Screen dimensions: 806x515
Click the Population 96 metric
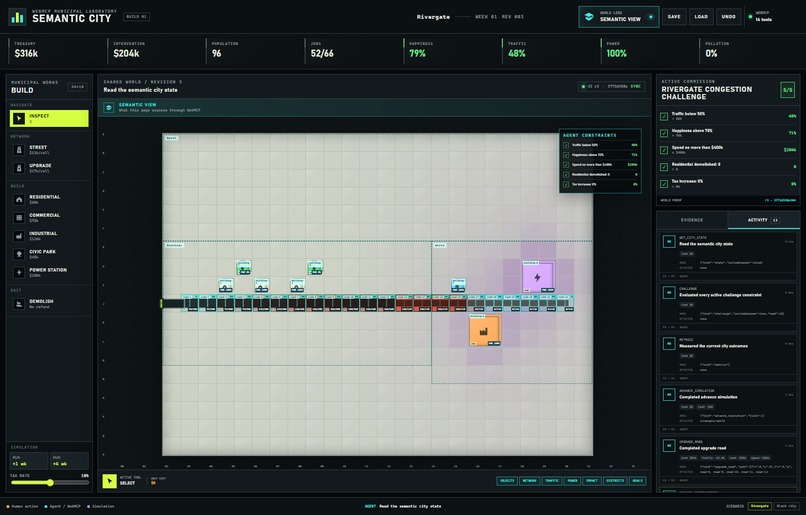[253, 50]
